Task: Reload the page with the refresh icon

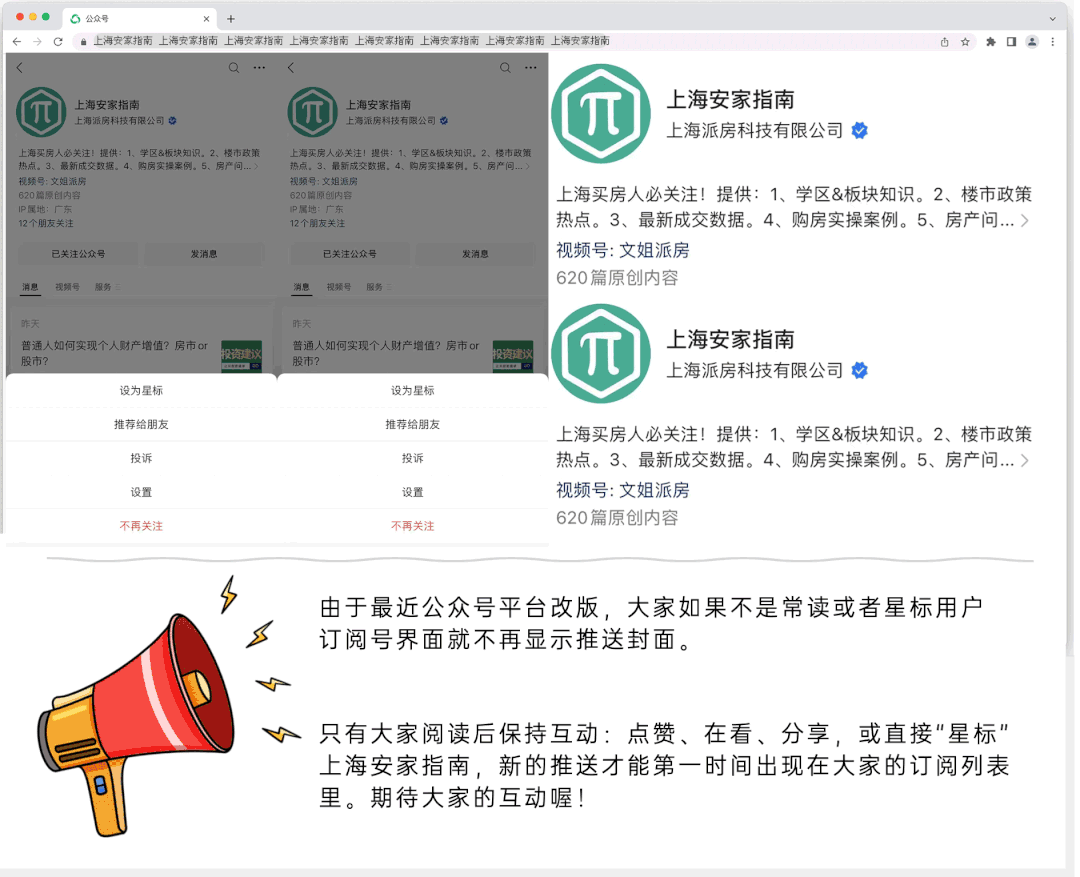Action: 58,41
